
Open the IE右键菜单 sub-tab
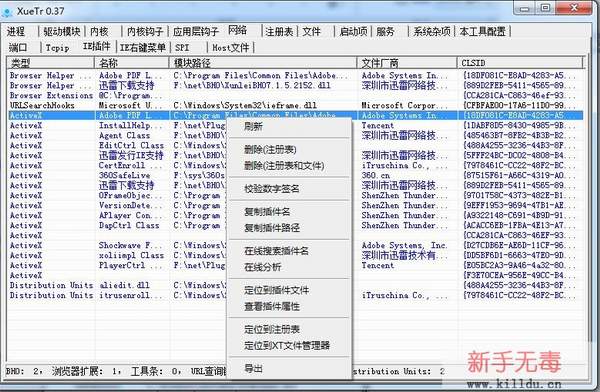tap(142, 47)
